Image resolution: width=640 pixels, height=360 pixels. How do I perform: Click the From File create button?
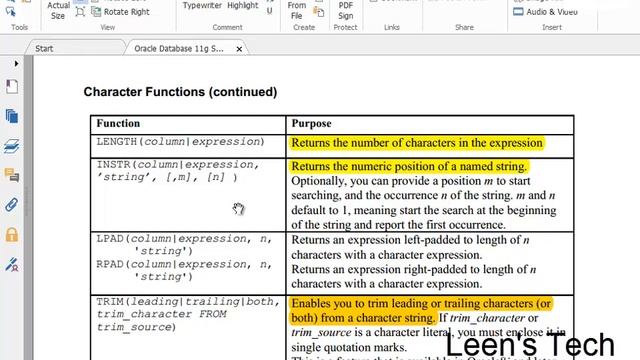(296, 11)
